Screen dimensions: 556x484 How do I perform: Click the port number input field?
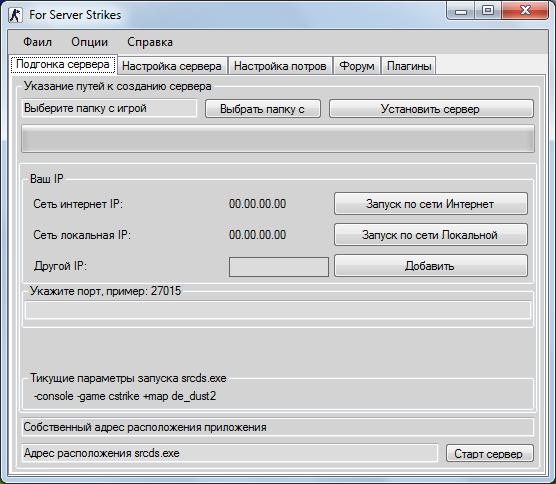[278, 310]
